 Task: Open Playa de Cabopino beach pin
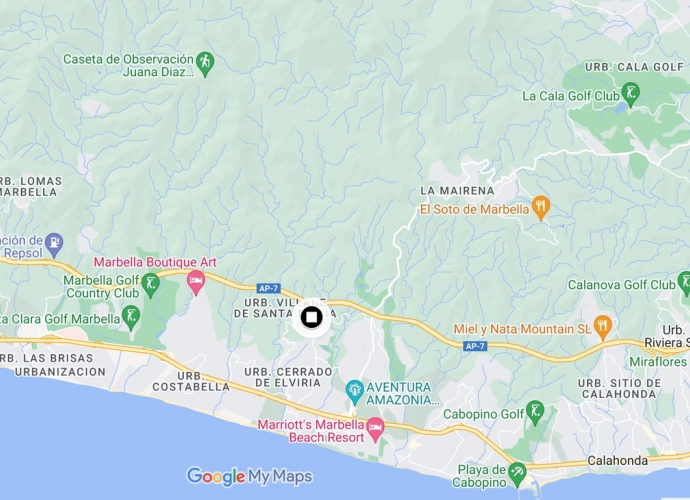[x=517, y=475]
